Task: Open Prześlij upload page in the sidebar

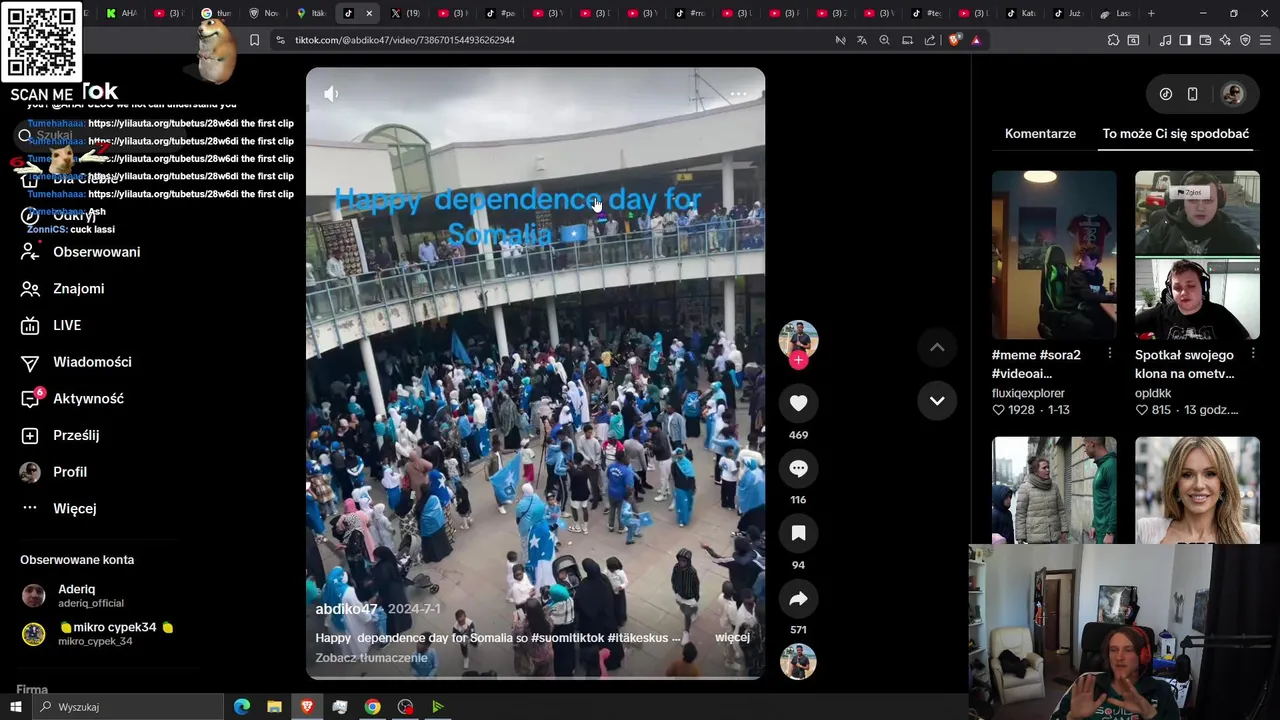Action: 61,435
